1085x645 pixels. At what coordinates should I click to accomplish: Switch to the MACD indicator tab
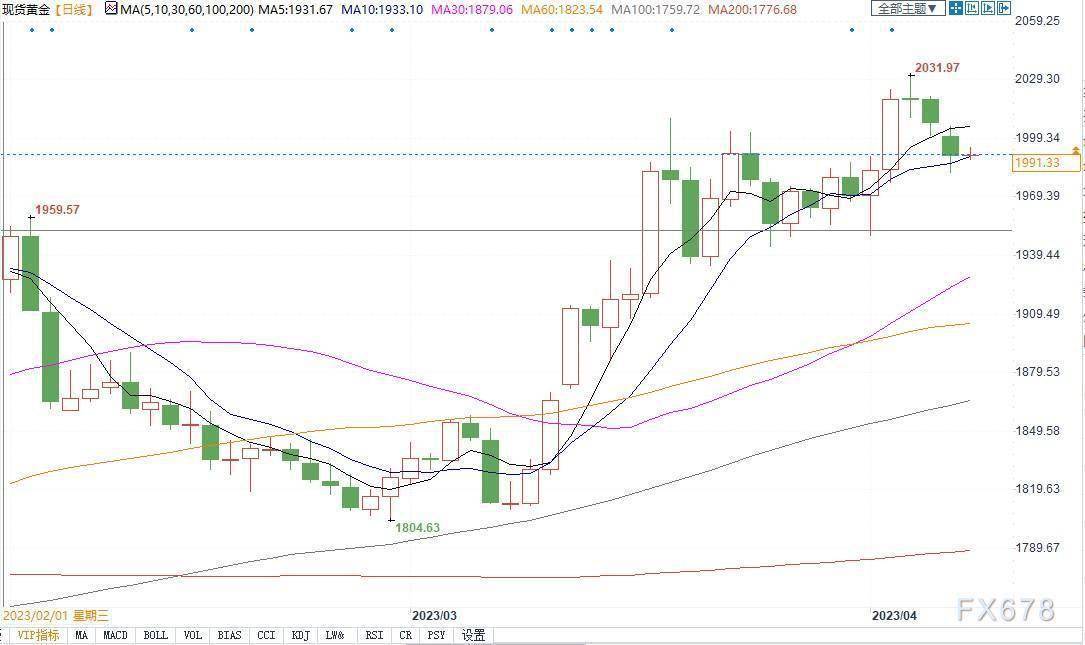point(115,635)
